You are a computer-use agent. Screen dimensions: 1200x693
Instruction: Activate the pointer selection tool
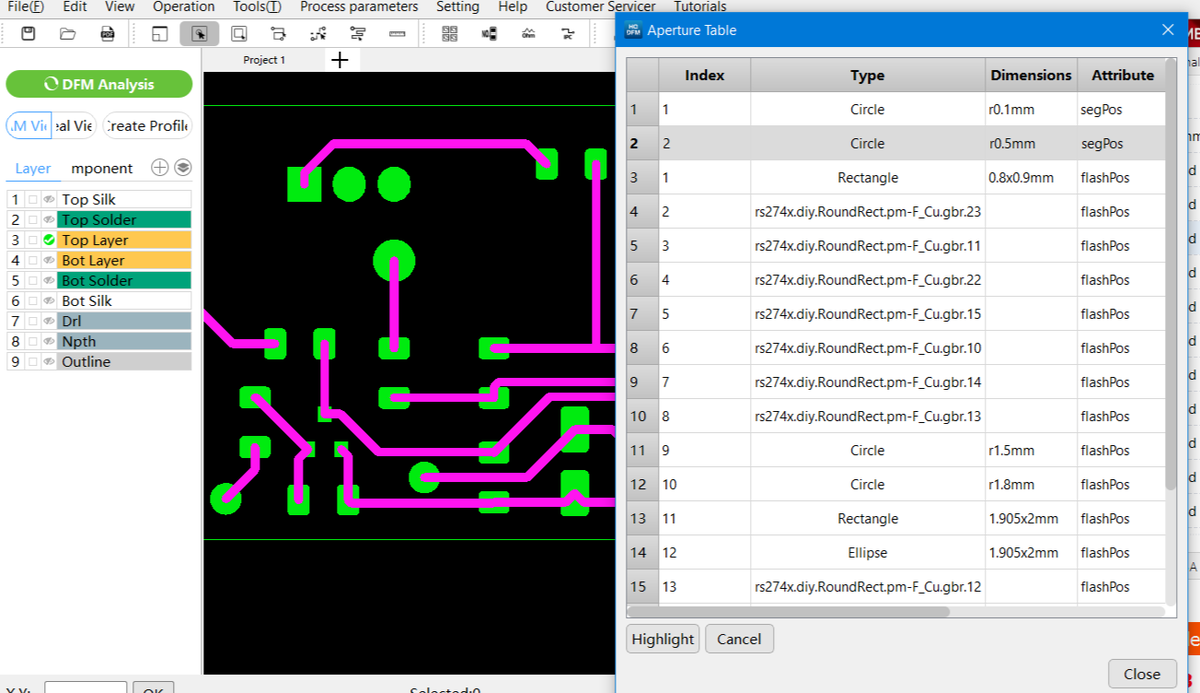point(199,34)
